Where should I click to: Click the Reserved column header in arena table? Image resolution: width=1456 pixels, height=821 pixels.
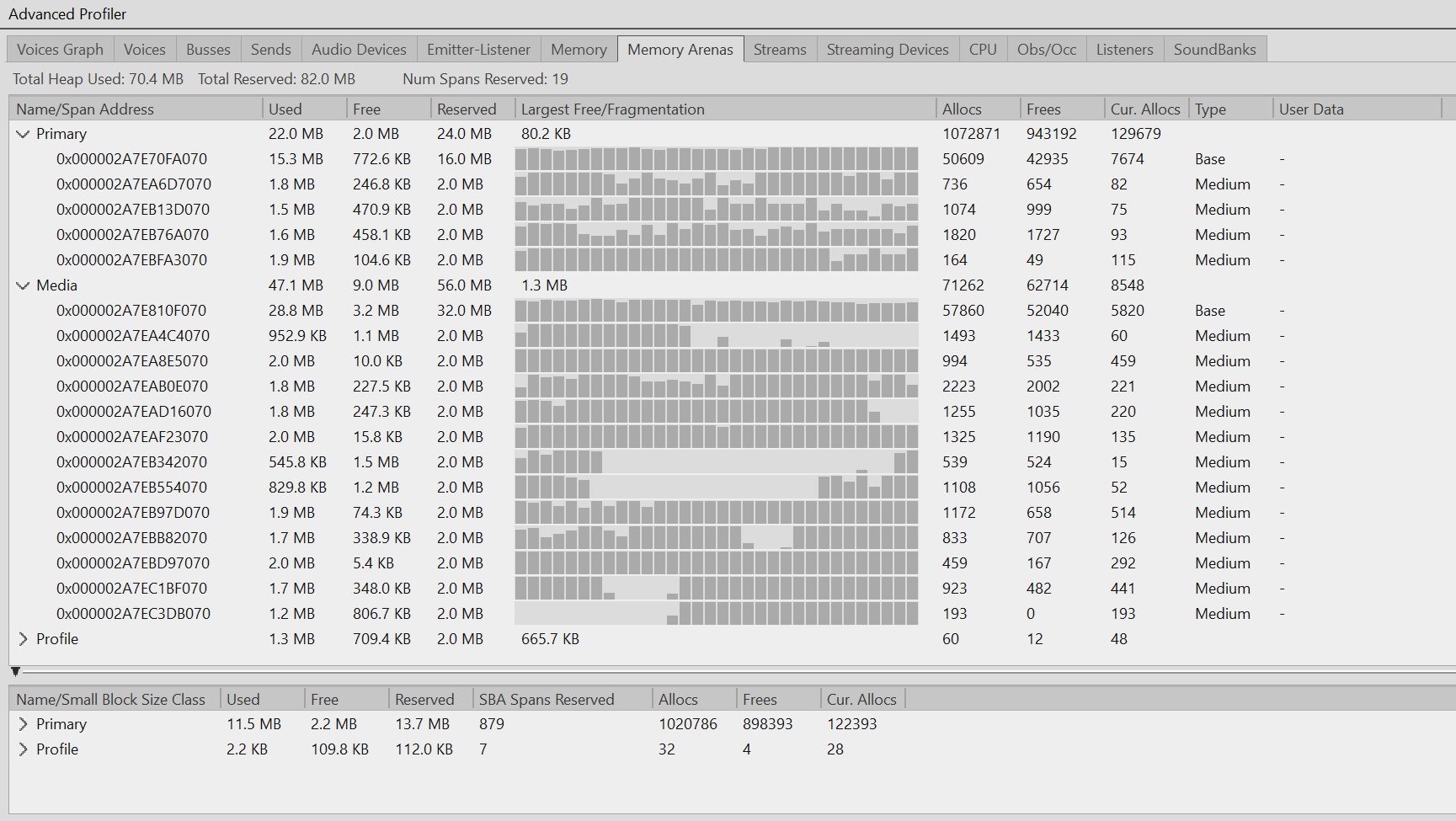click(467, 109)
